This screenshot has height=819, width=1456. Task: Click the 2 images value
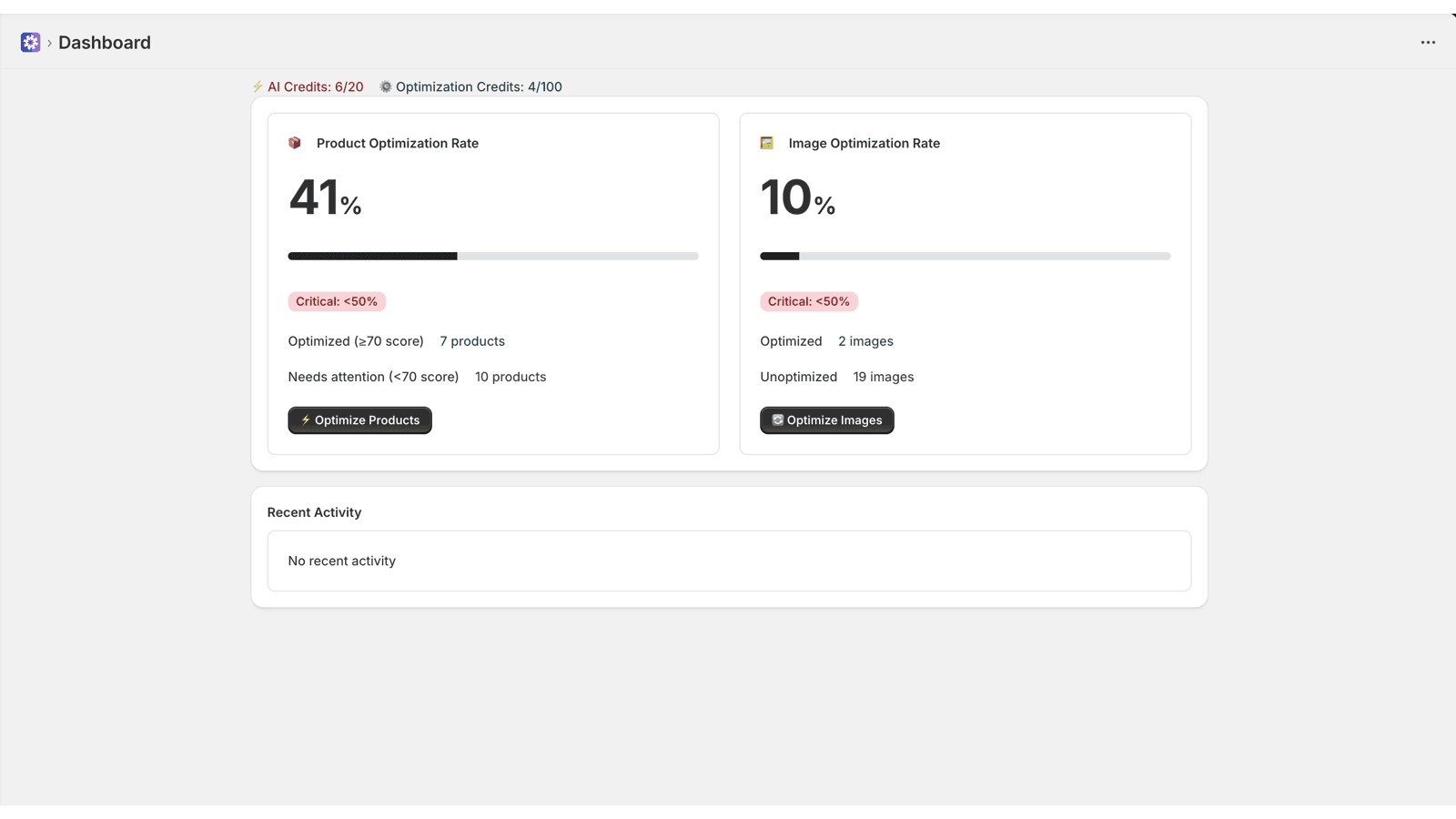(x=865, y=341)
